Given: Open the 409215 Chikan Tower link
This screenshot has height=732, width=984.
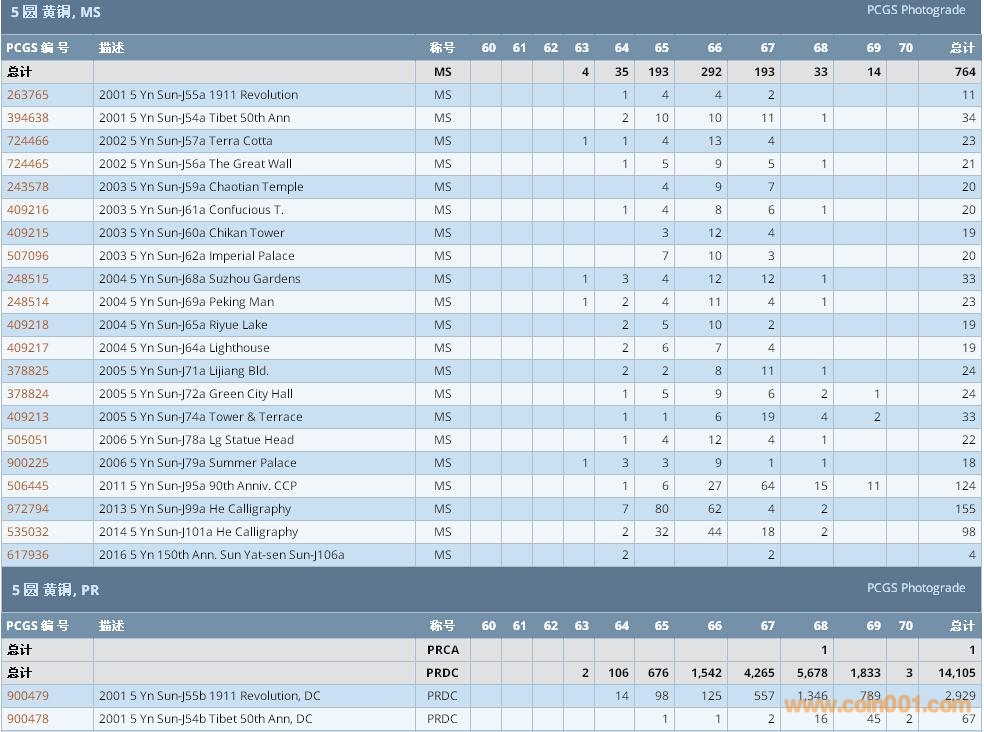Looking at the screenshot, I should tap(27, 233).
